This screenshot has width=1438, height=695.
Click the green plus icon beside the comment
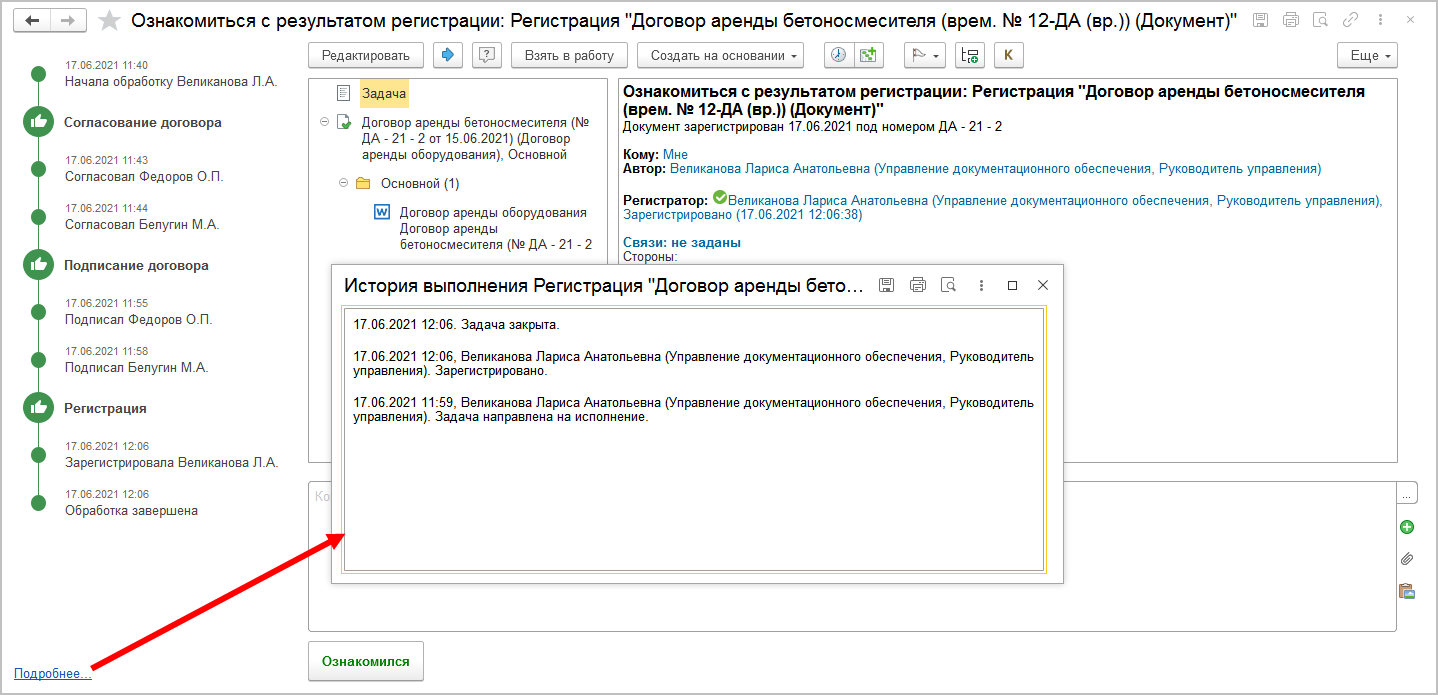(1407, 527)
